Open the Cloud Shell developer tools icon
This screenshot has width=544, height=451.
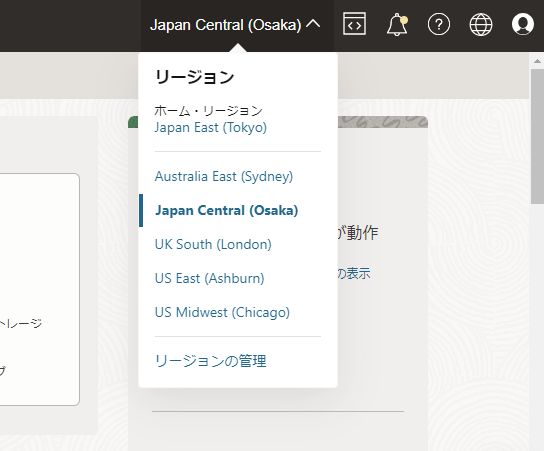[x=354, y=24]
